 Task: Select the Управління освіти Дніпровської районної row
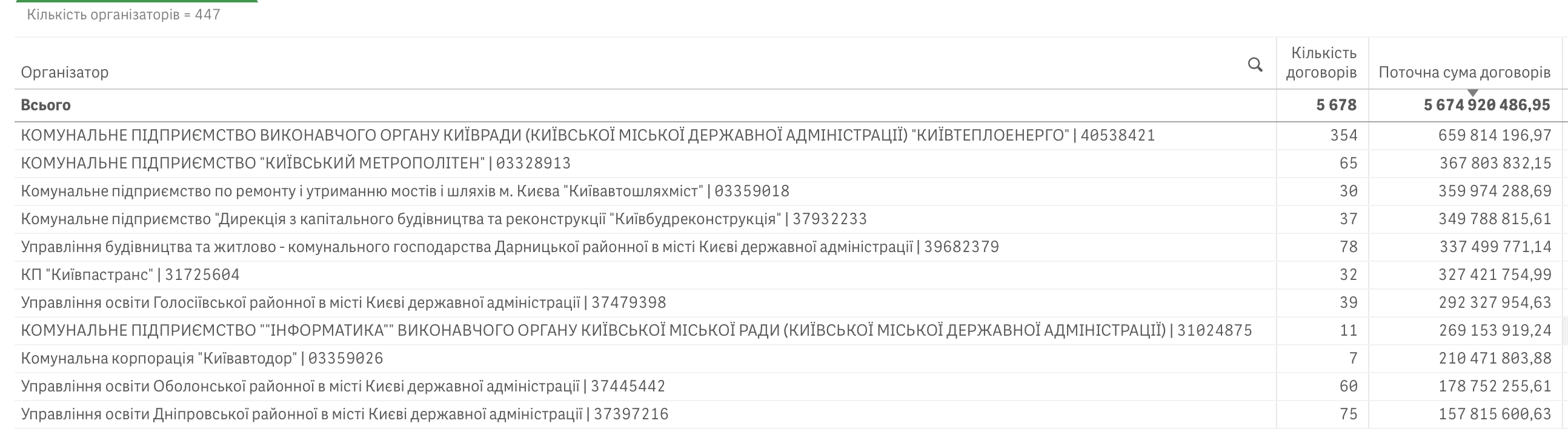[345, 414]
